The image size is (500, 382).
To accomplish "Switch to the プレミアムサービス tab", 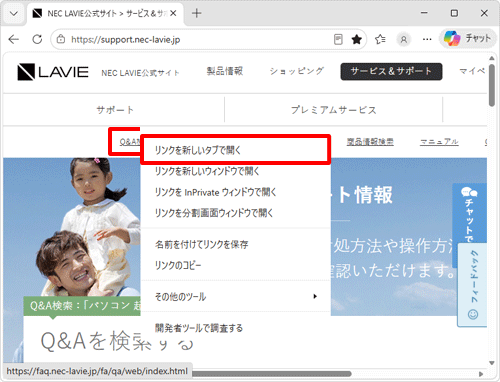I will coord(334,110).
